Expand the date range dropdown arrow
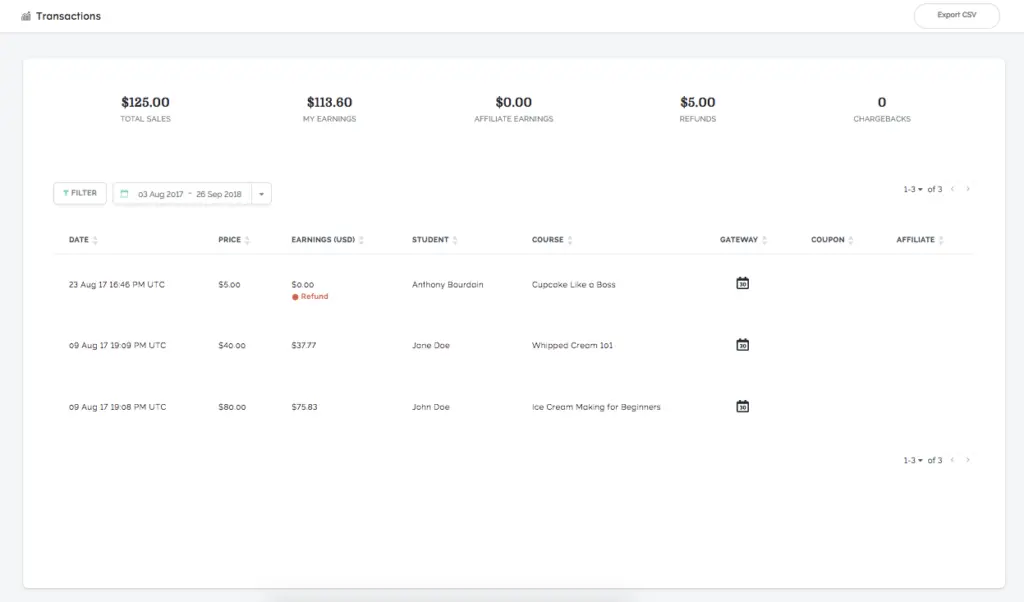Viewport: 1024px width, 602px height. [261, 194]
